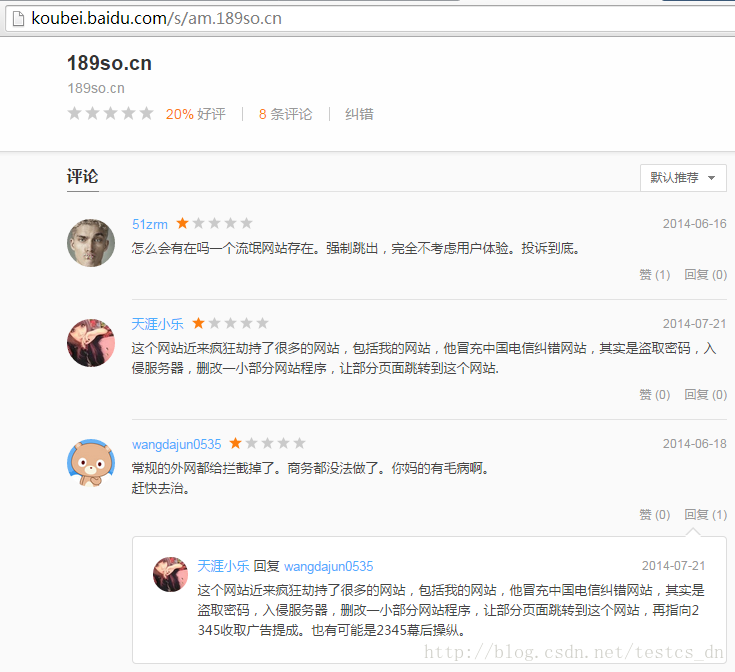Open the 8 条评论 link

click(x=285, y=114)
